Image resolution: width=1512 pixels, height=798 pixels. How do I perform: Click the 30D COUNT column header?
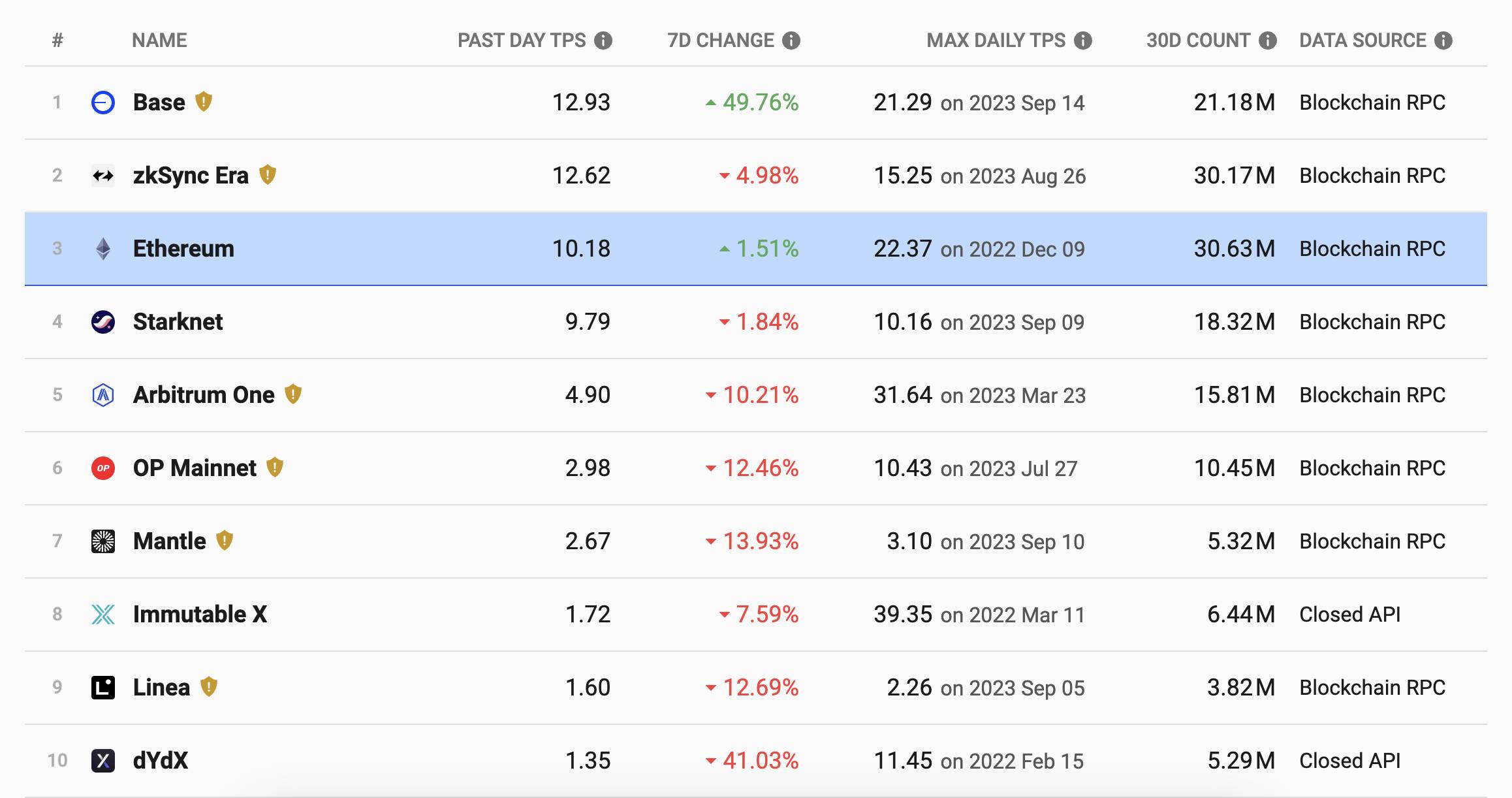point(1198,40)
